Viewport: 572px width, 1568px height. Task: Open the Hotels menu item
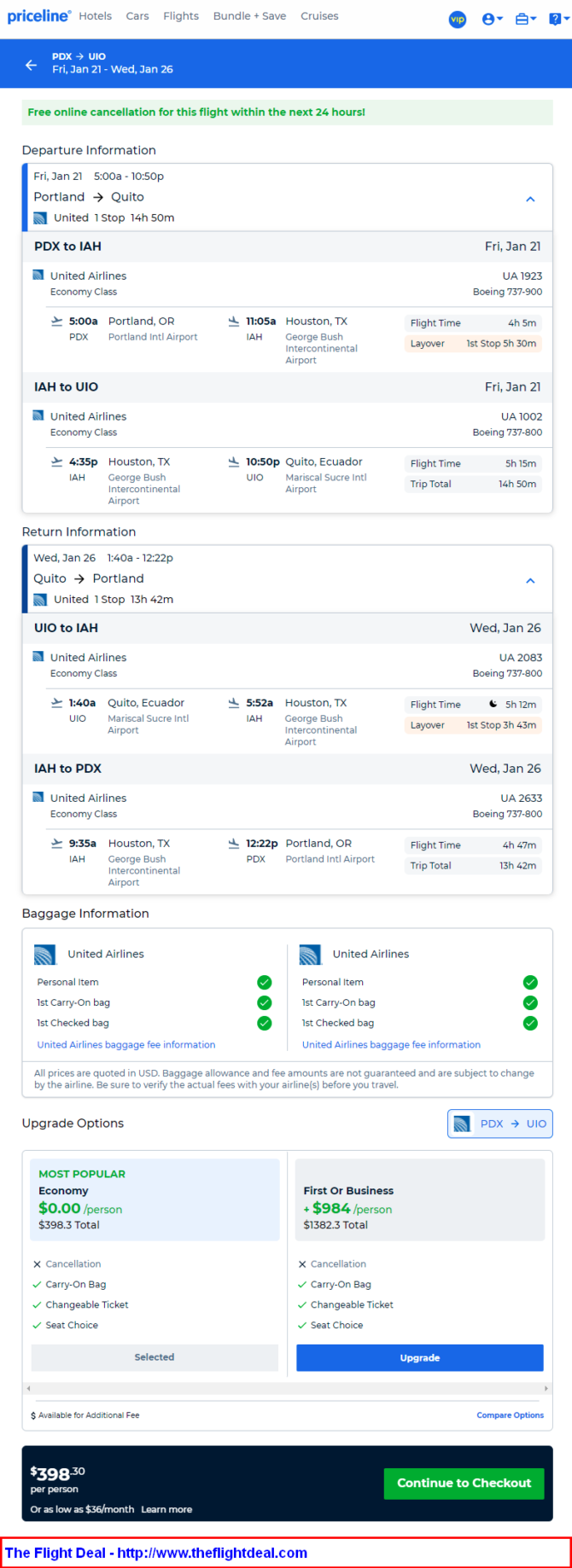point(96,16)
